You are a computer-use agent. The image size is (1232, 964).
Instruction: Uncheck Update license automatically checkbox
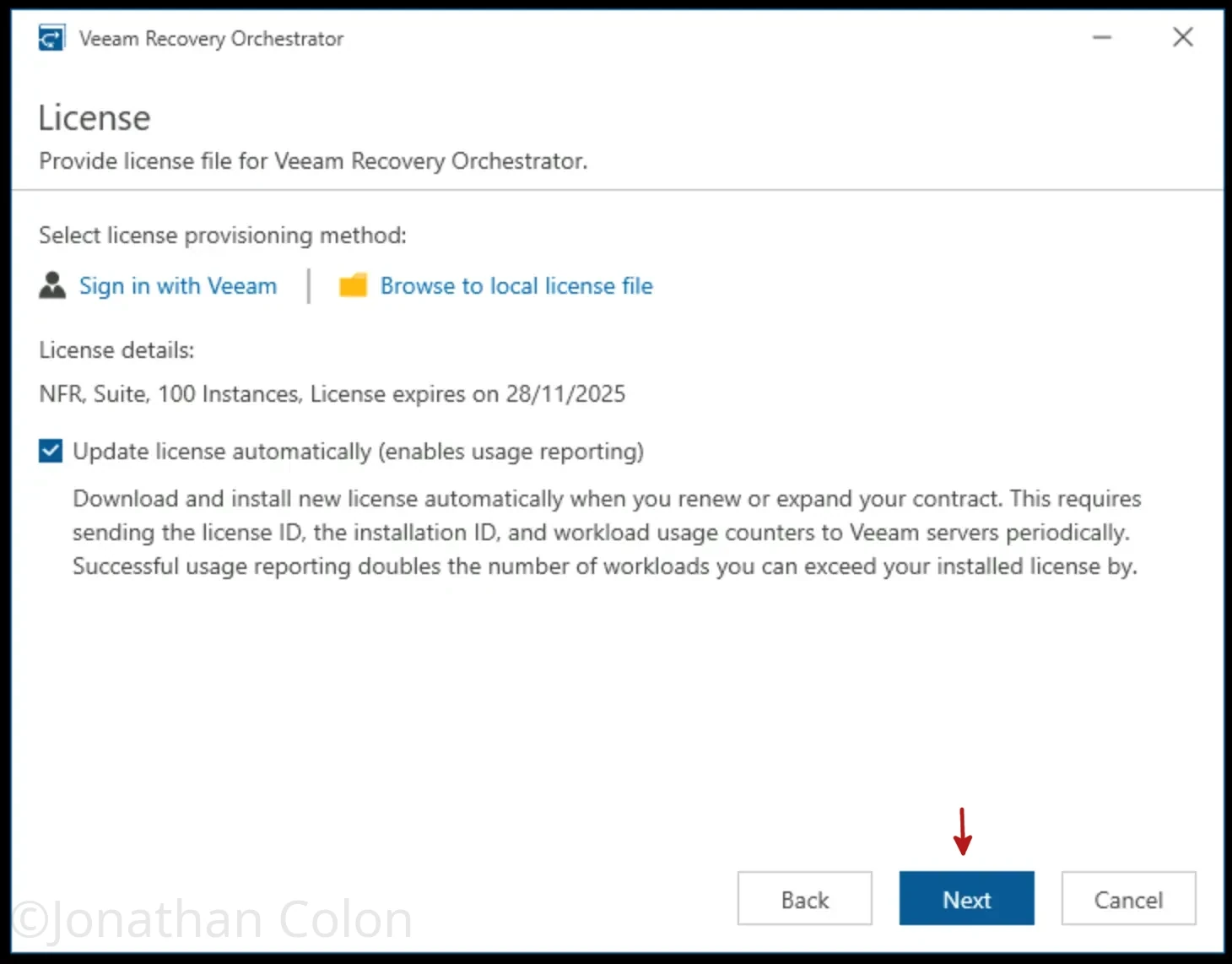coord(51,451)
